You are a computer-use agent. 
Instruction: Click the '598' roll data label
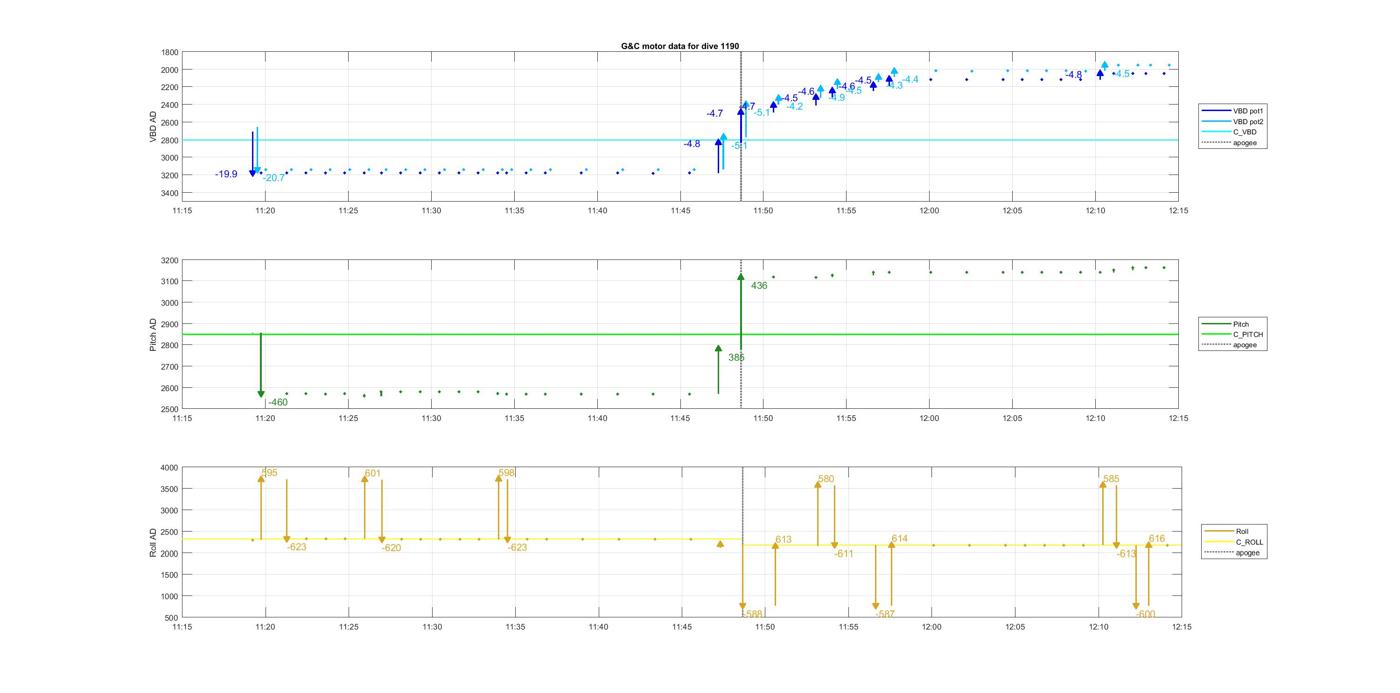pyautogui.click(x=507, y=473)
